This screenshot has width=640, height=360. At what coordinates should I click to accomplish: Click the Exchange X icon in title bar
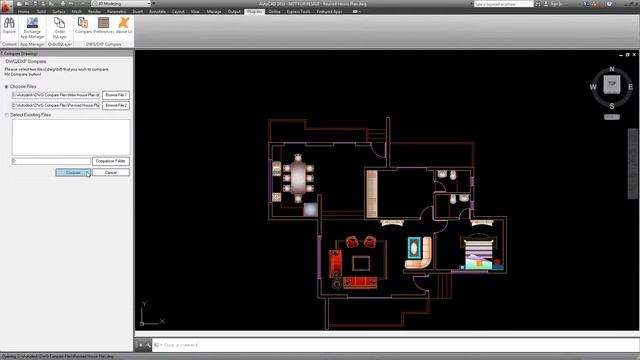tap(586, 4)
